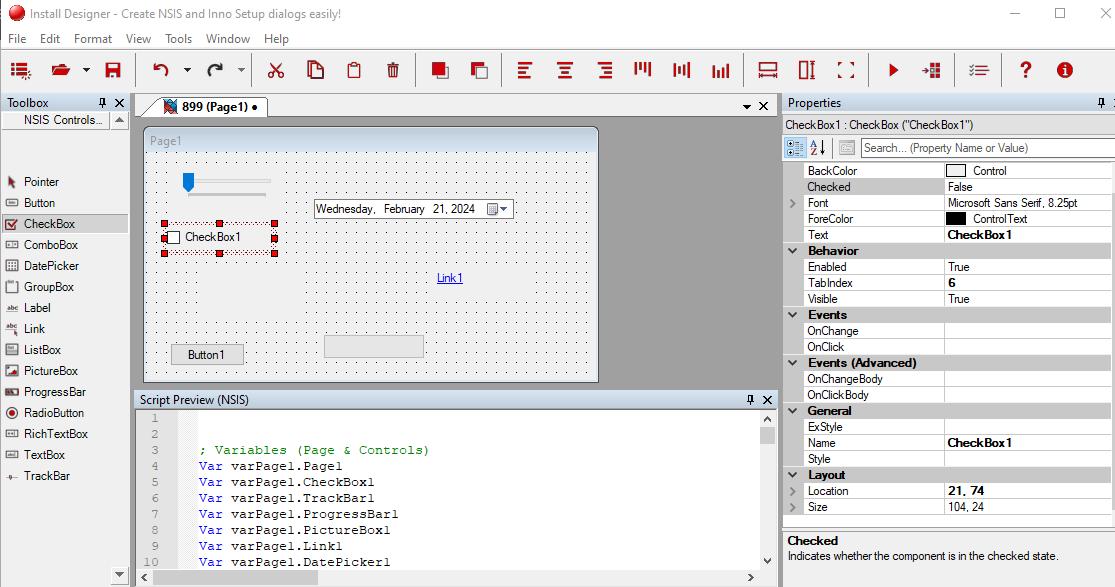This screenshot has width=1115, height=587.
Task: Click the ForeColor black color swatch
Action: click(956, 219)
